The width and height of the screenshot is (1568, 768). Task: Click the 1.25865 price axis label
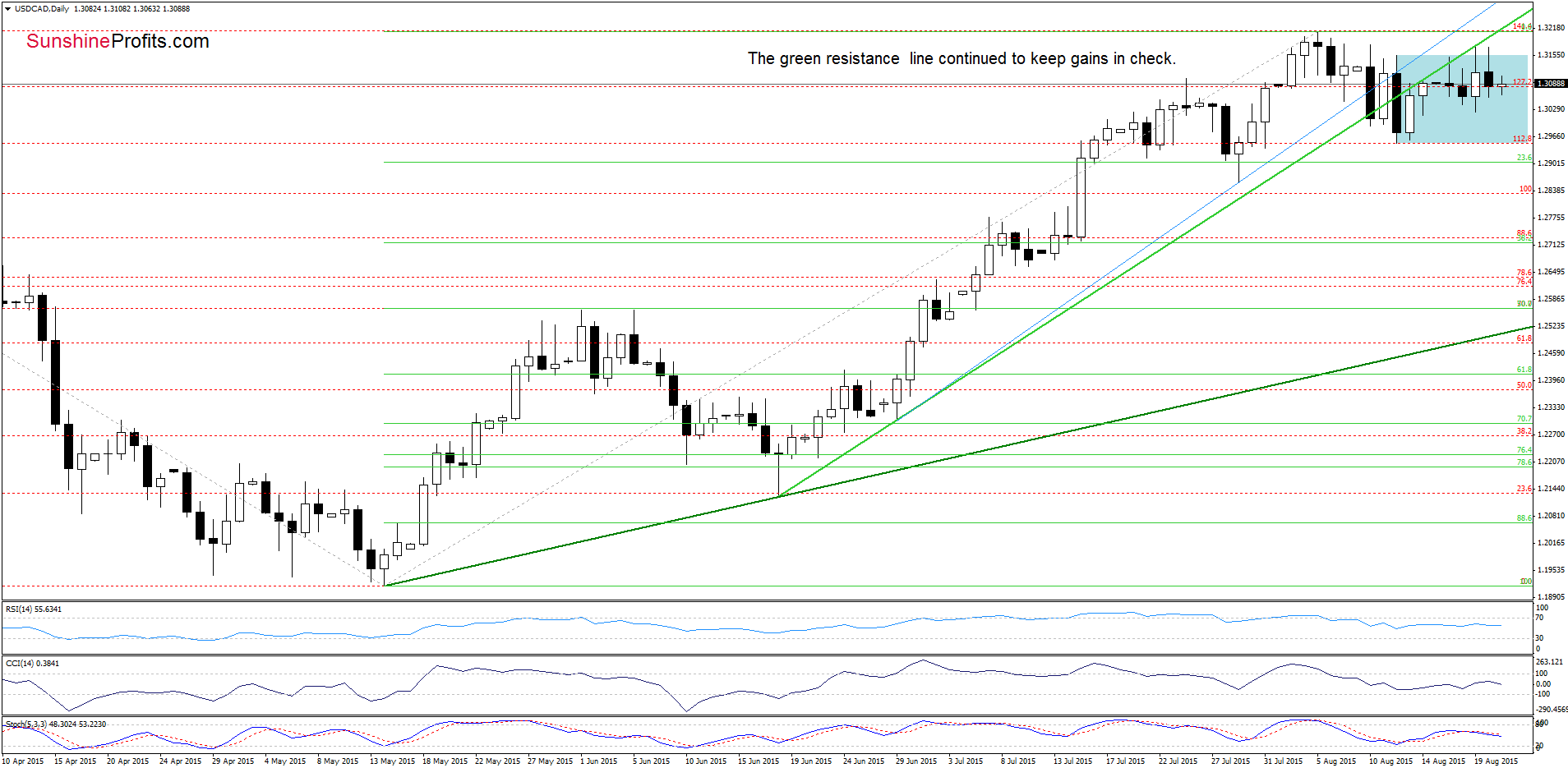(x=1551, y=299)
